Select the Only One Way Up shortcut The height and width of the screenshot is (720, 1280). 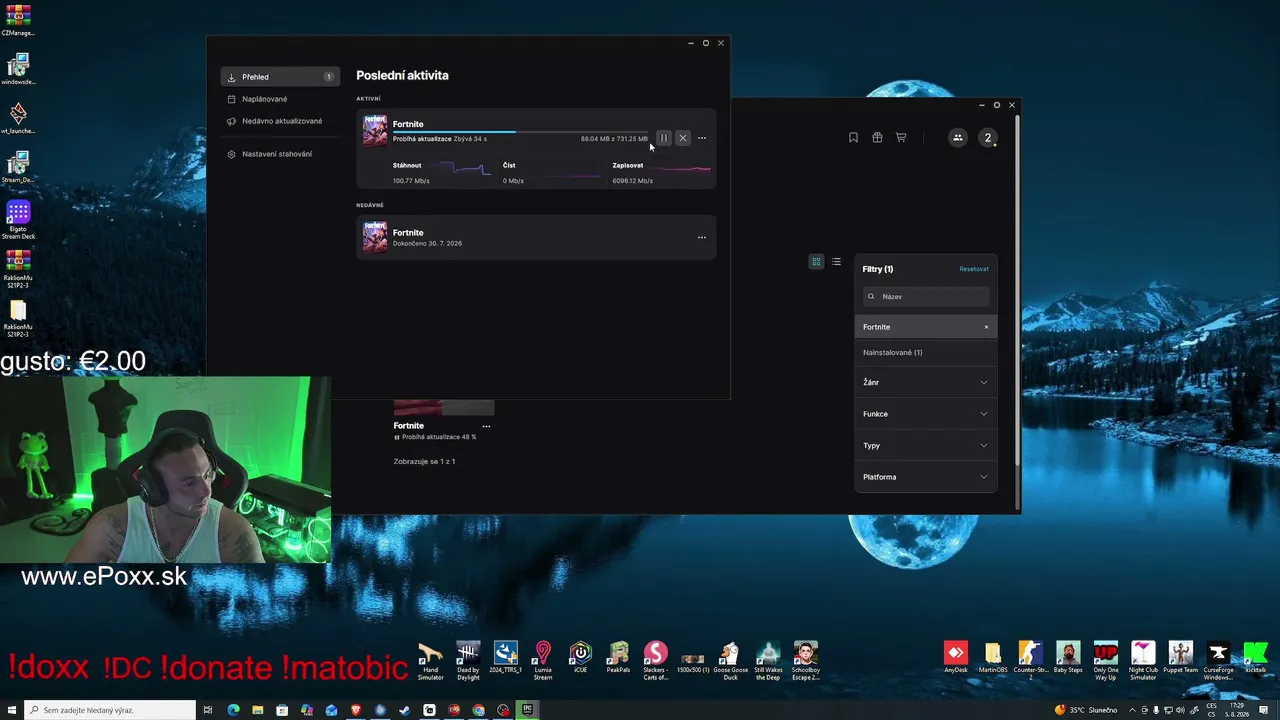pos(1106,661)
